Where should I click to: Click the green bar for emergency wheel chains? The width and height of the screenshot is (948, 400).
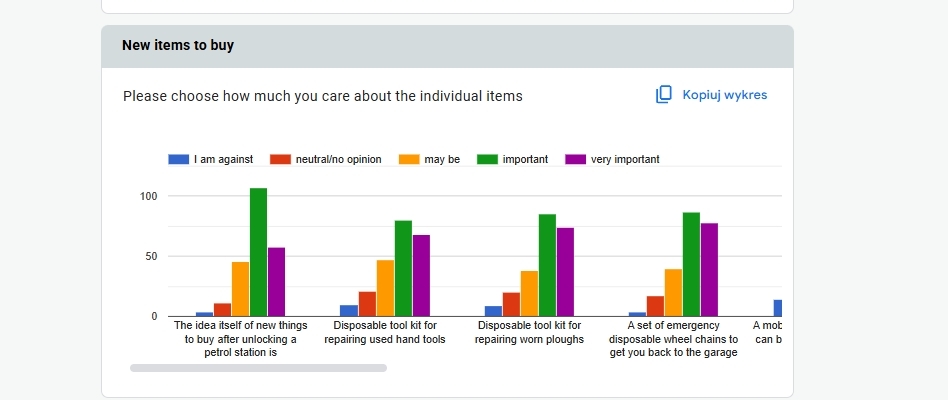pos(691,264)
